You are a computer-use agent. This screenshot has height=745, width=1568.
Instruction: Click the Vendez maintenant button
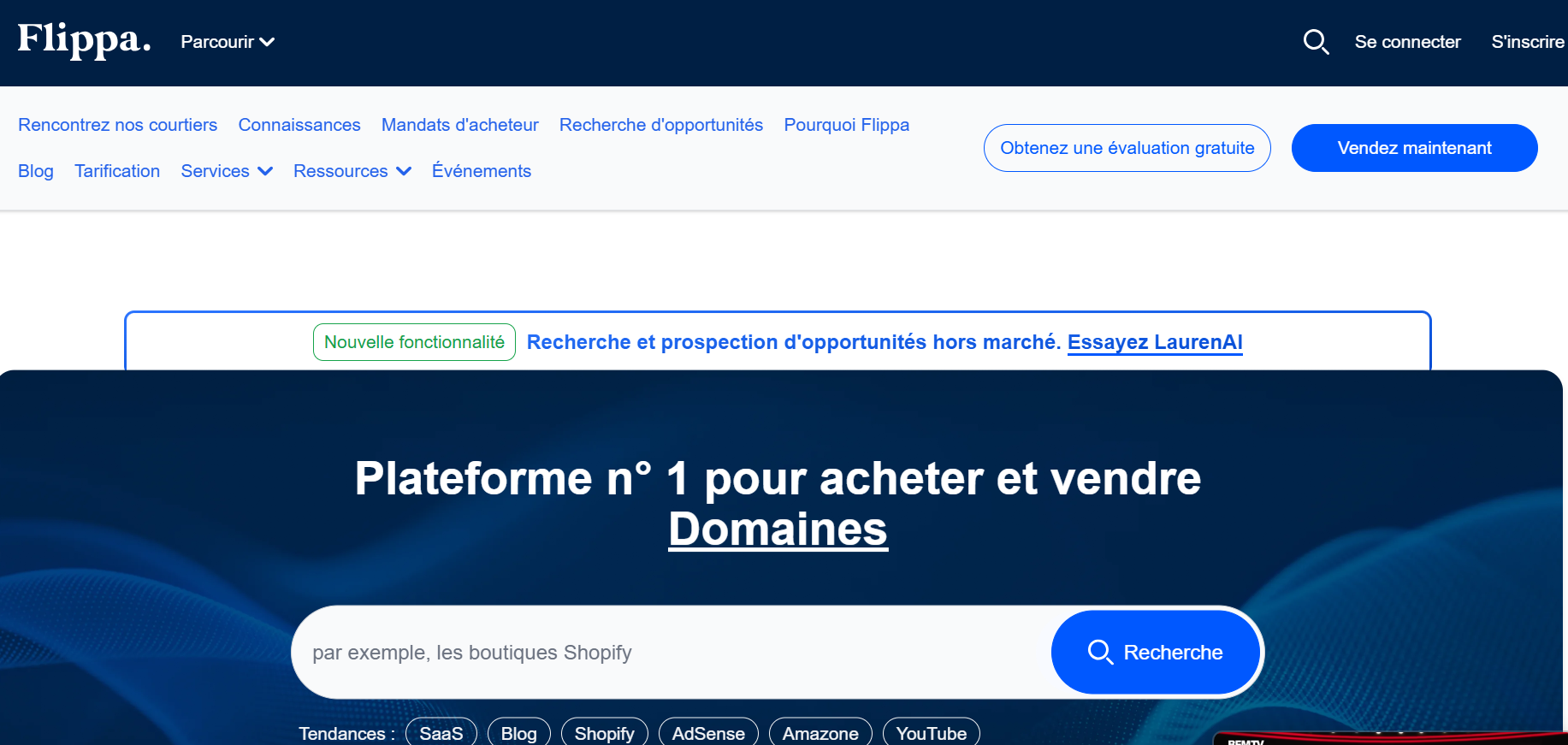(1415, 148)
